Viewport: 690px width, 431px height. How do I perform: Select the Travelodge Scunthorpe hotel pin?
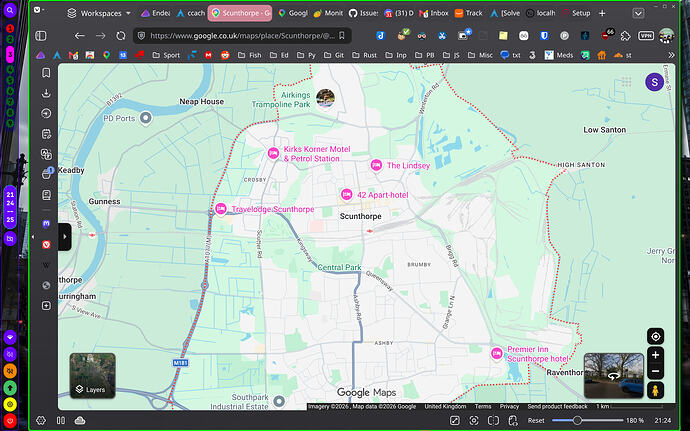[221, 209]
